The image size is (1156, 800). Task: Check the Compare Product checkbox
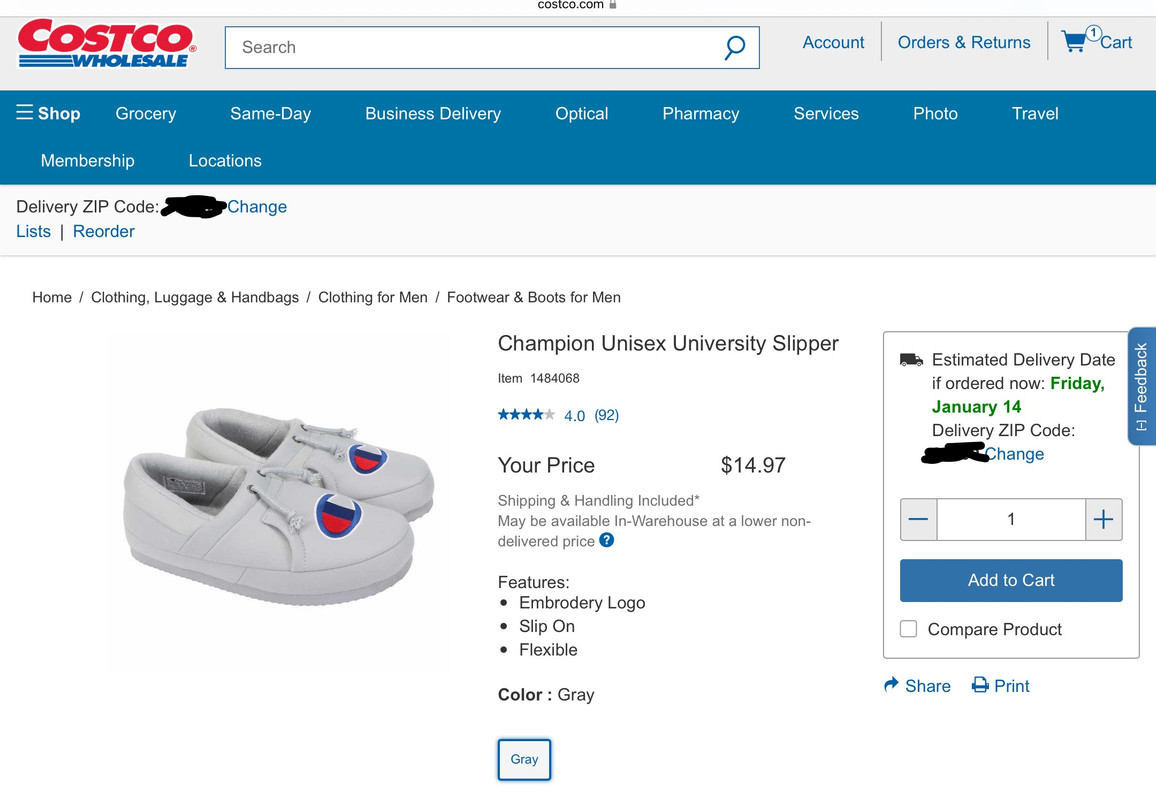pos(909,629)
